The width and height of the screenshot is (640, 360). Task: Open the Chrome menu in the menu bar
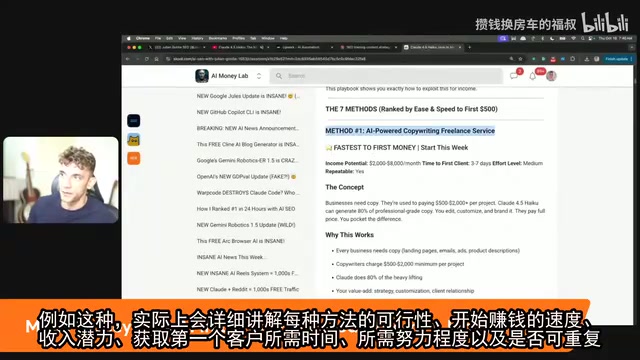(143, 38)
